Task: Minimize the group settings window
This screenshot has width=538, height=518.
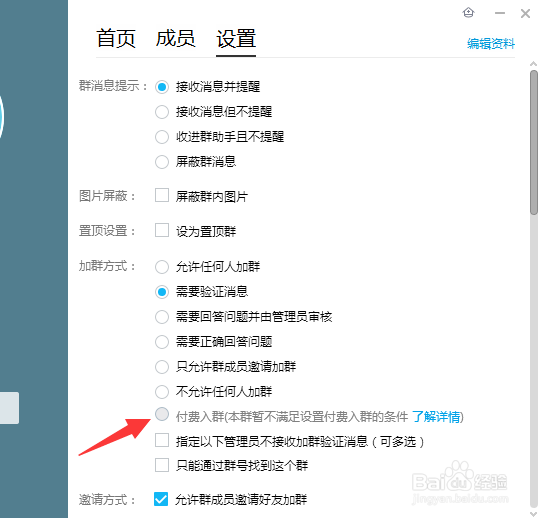Action: click(x=500, y=13)
